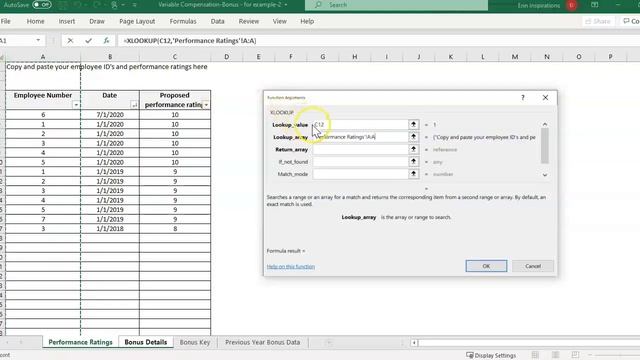Select cell with date 7/1/2020

pyautogui.click(x=110, y=115)
